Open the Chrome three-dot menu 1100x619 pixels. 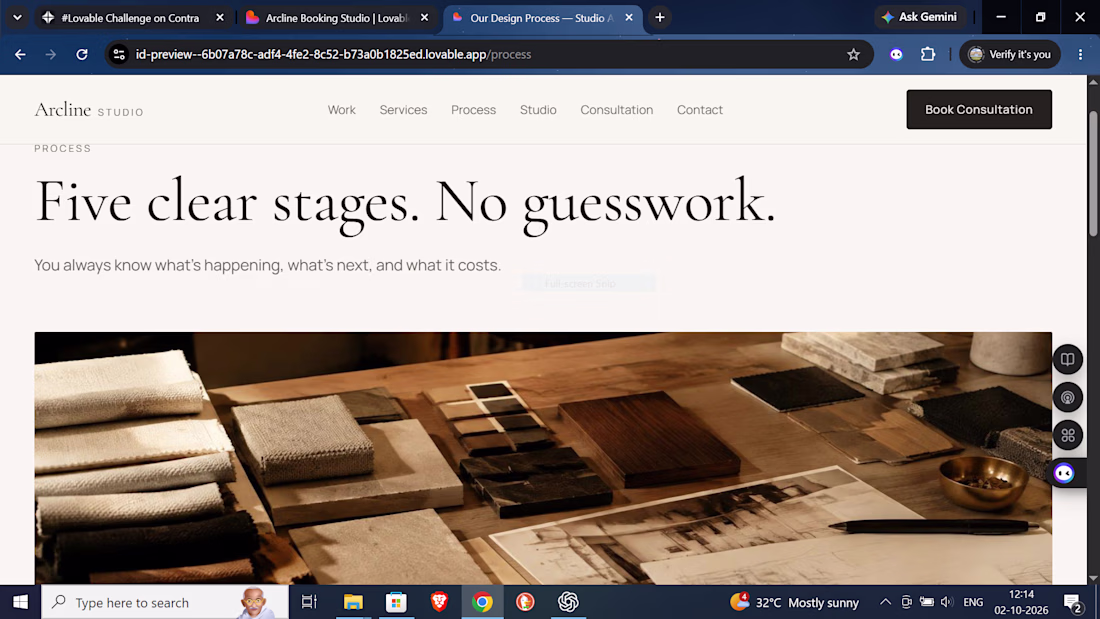(1080, 54)
